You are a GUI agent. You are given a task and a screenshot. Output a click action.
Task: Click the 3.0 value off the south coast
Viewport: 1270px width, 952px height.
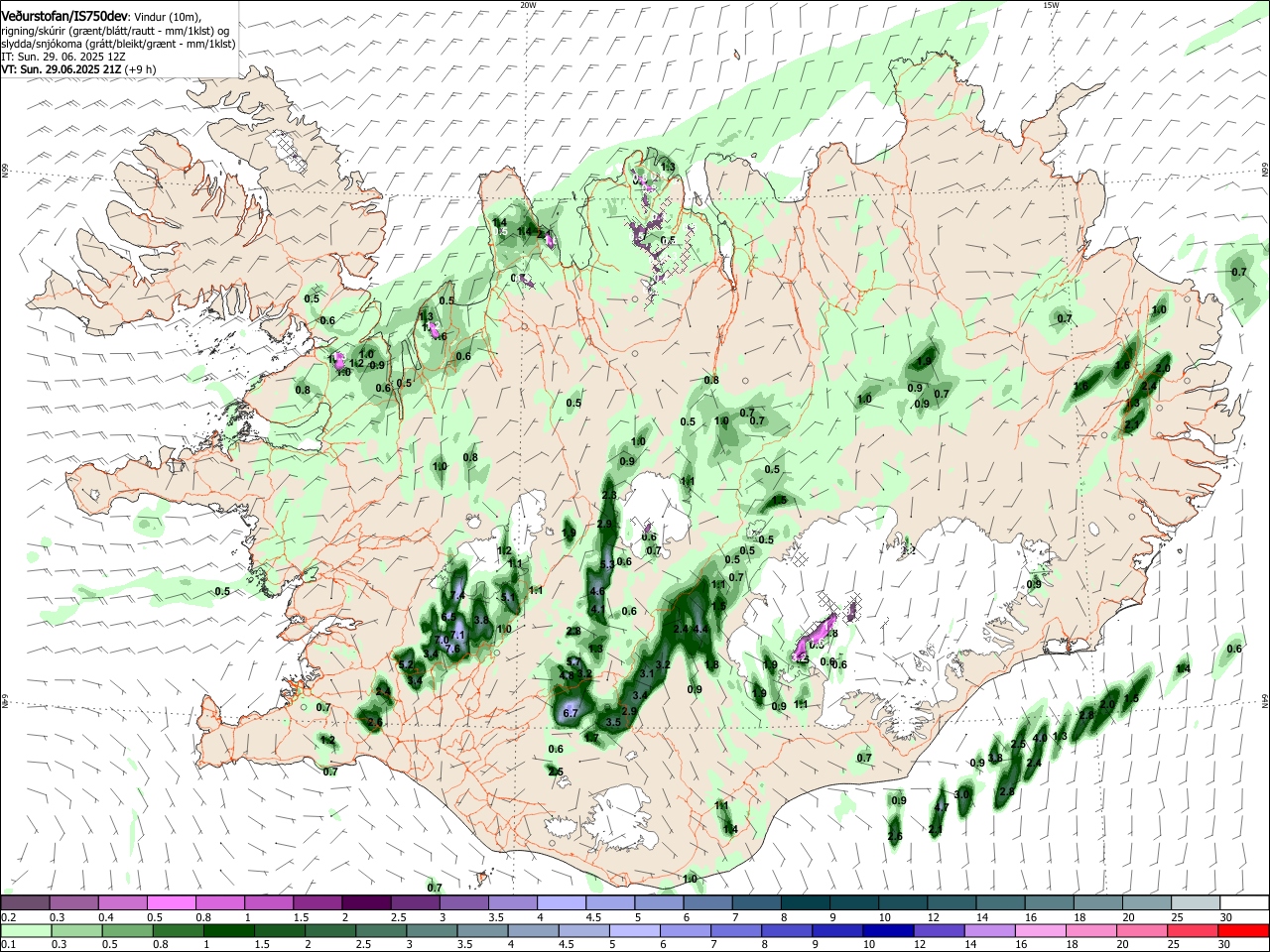coord(961,794)
